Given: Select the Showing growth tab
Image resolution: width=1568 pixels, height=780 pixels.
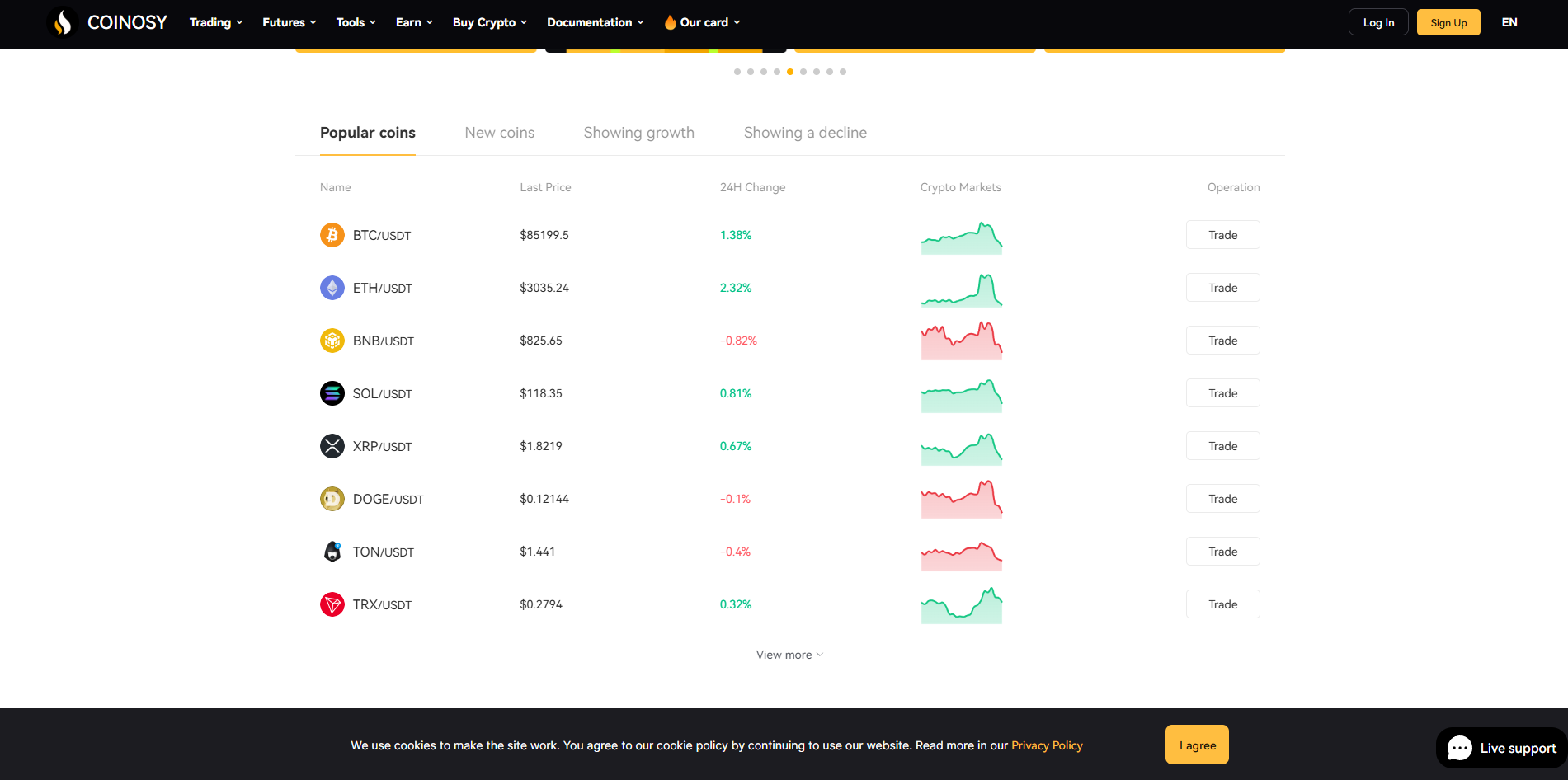Looking at the screenshot, I should pos(638,133).
